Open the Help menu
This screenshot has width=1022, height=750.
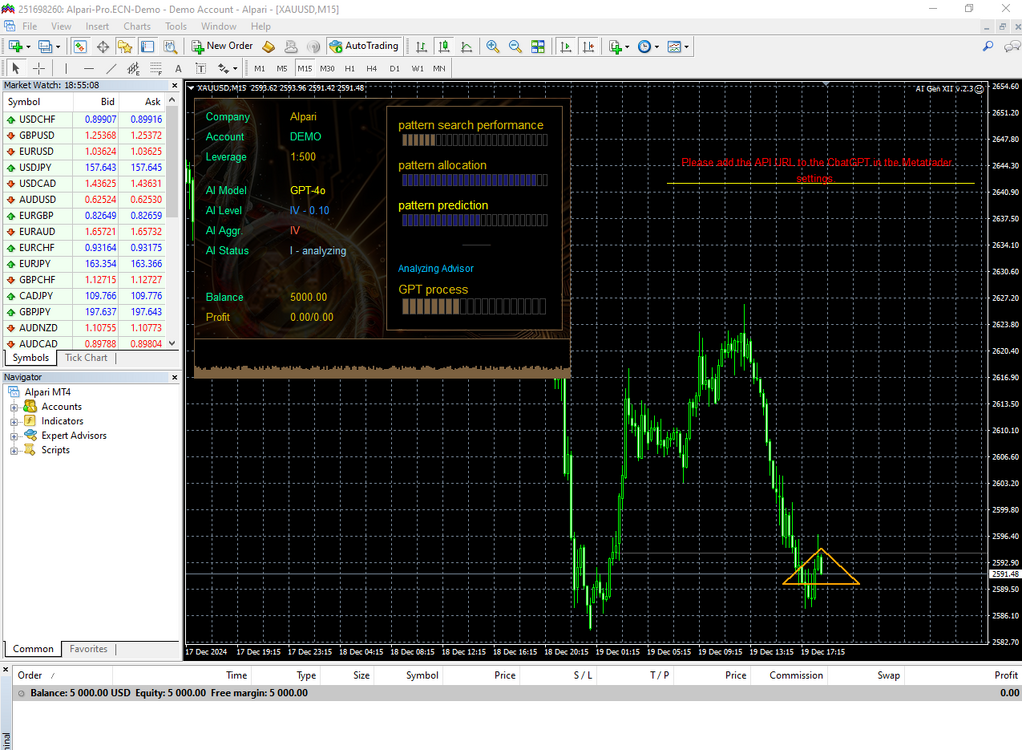click(x=261, y=26)
